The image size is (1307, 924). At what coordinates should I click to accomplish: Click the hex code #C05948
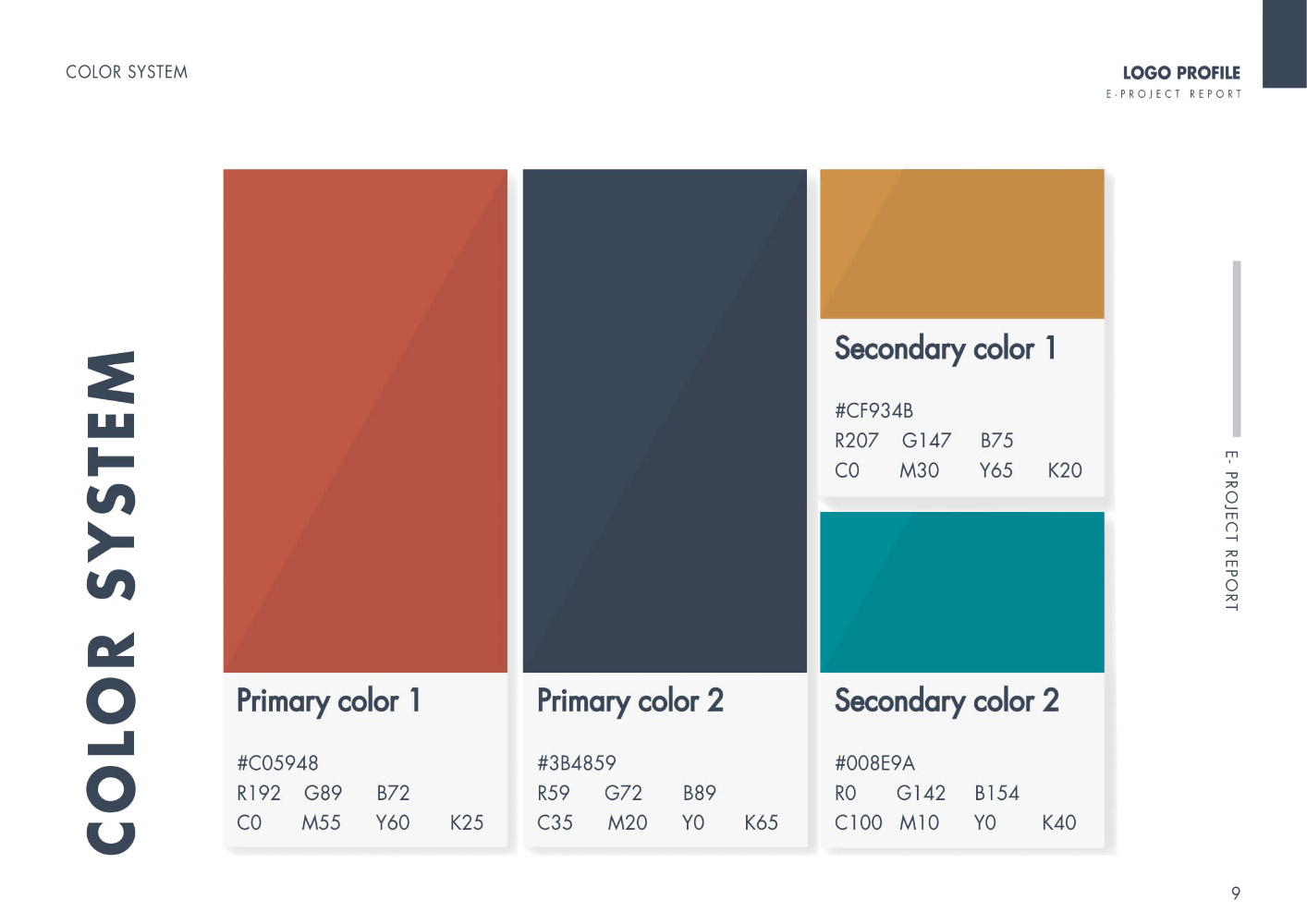point(277,763)
